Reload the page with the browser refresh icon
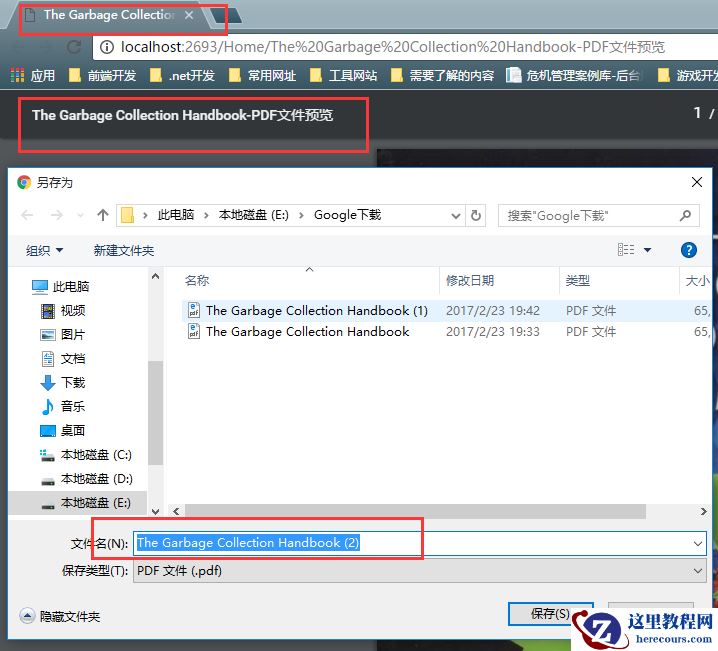The height and width of the screenshot is (651, 718). (x=73, y=47)
